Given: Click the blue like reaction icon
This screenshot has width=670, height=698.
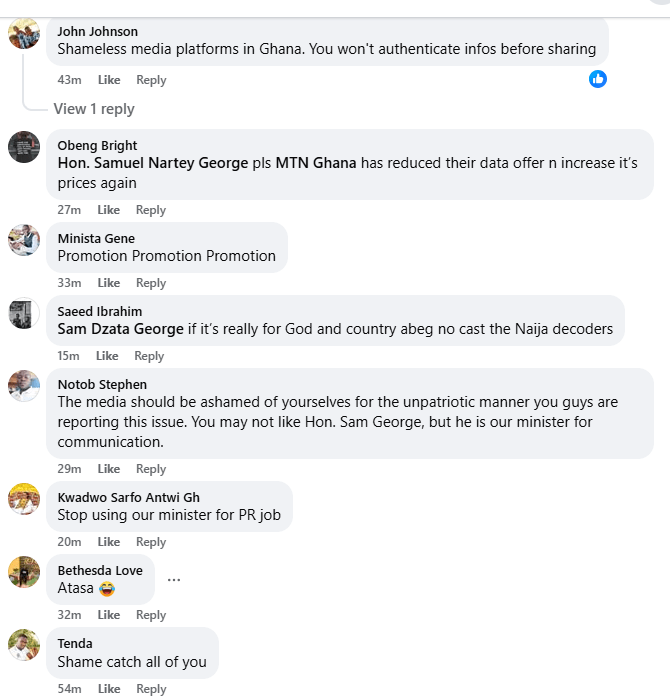Looking at the screenshot, I should (598, 79).
